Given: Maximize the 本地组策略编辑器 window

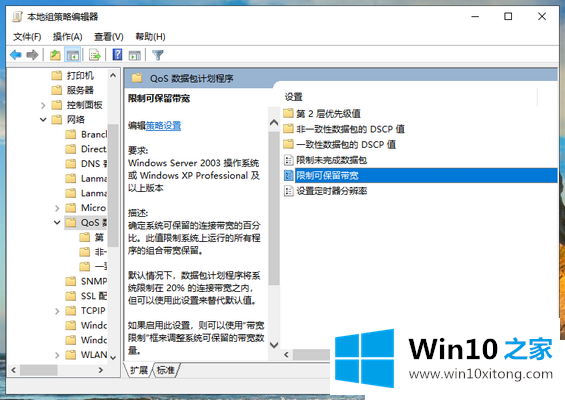Looking at the screenshot, I should [x=508, y=17].
